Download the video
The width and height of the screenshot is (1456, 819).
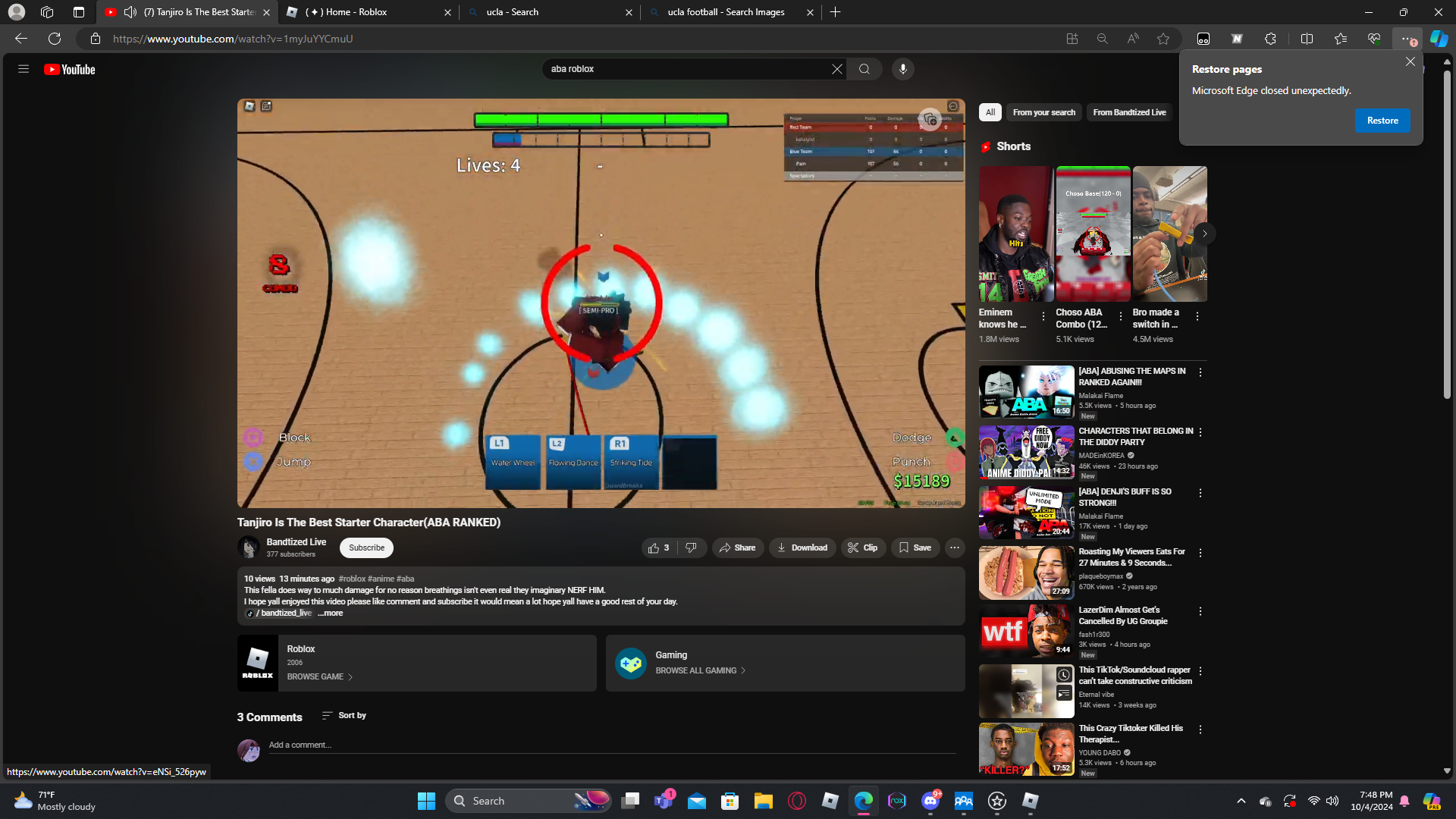point(803,548)
